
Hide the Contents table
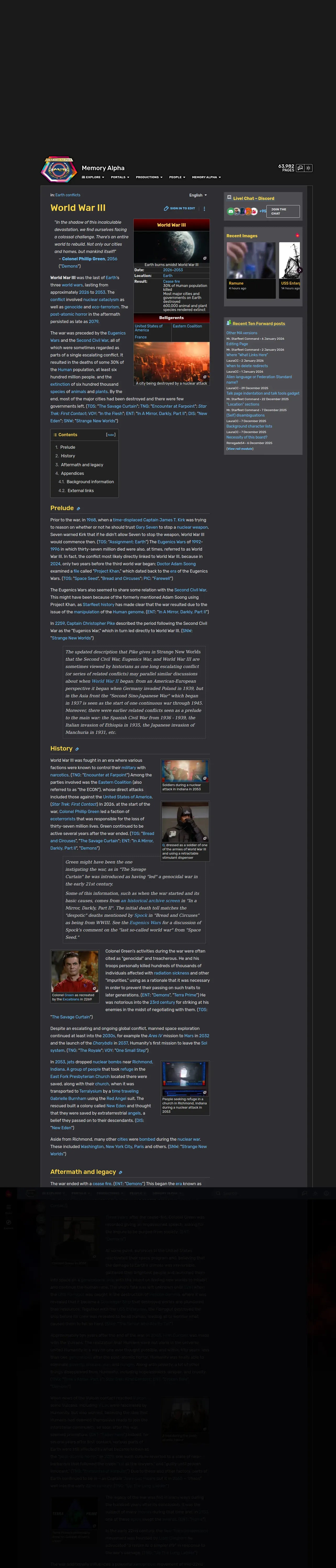click(x=110, y=435)
